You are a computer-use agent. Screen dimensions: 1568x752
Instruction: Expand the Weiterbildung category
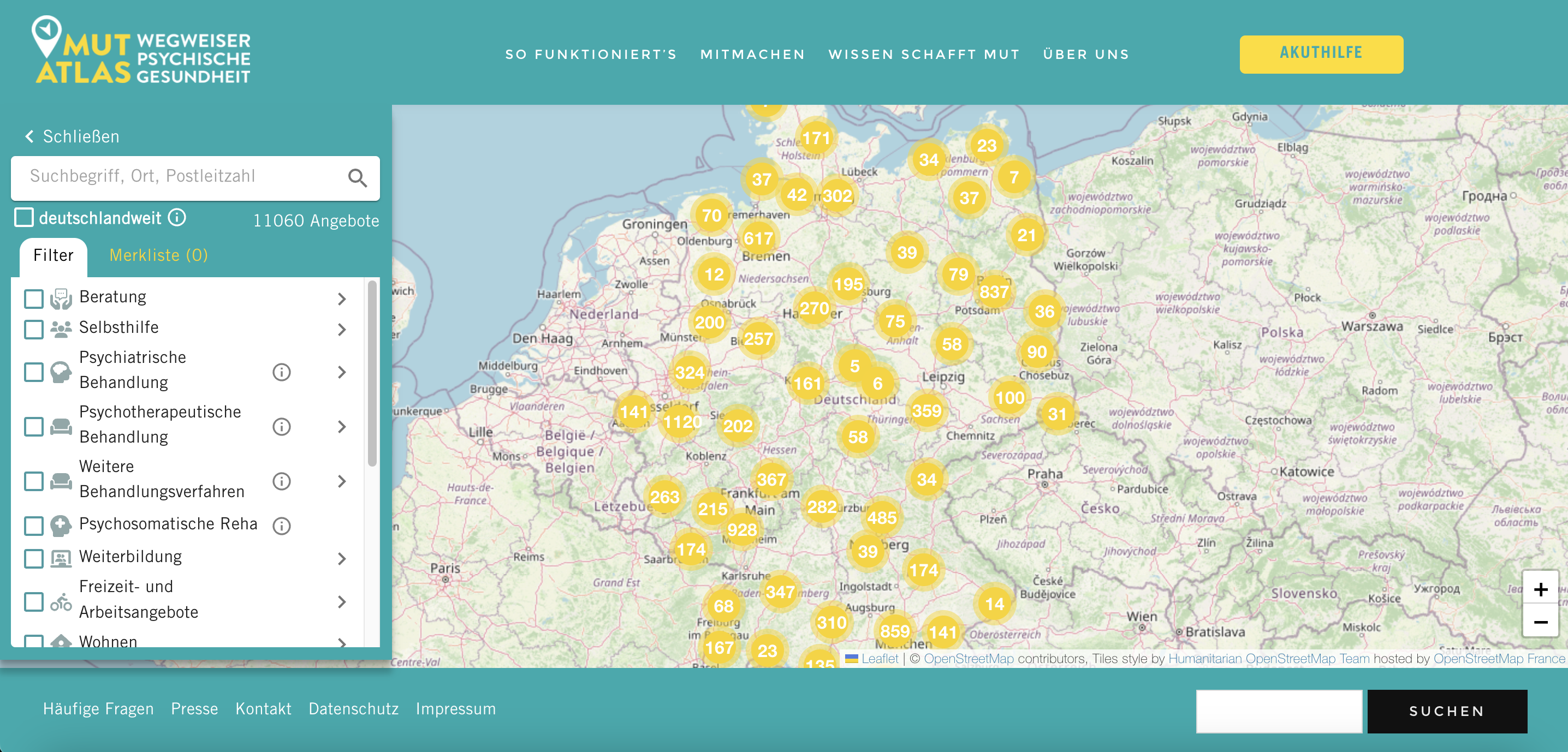(341, 558)
